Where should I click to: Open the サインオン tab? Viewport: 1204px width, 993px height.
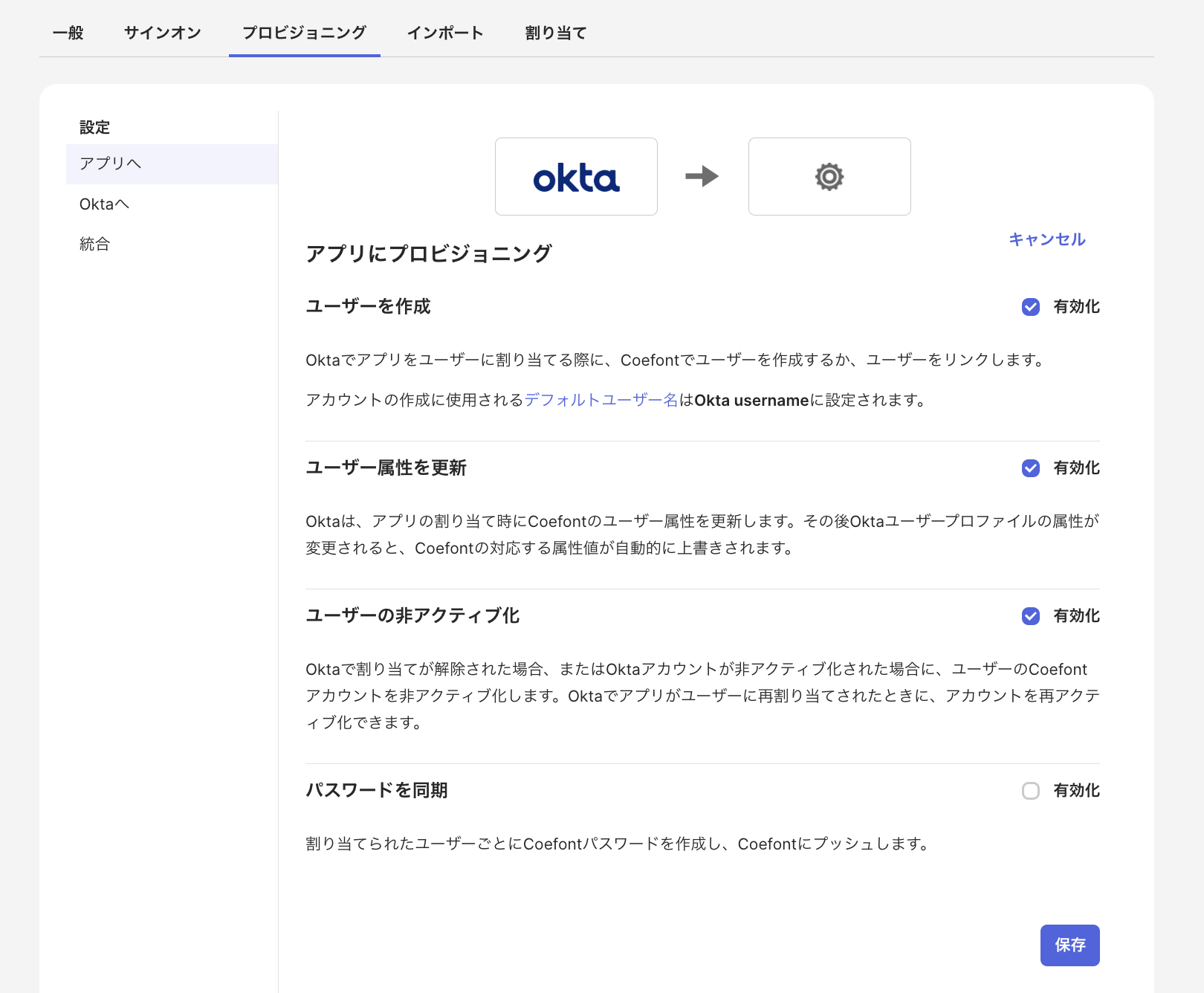[x=163, y=33]
